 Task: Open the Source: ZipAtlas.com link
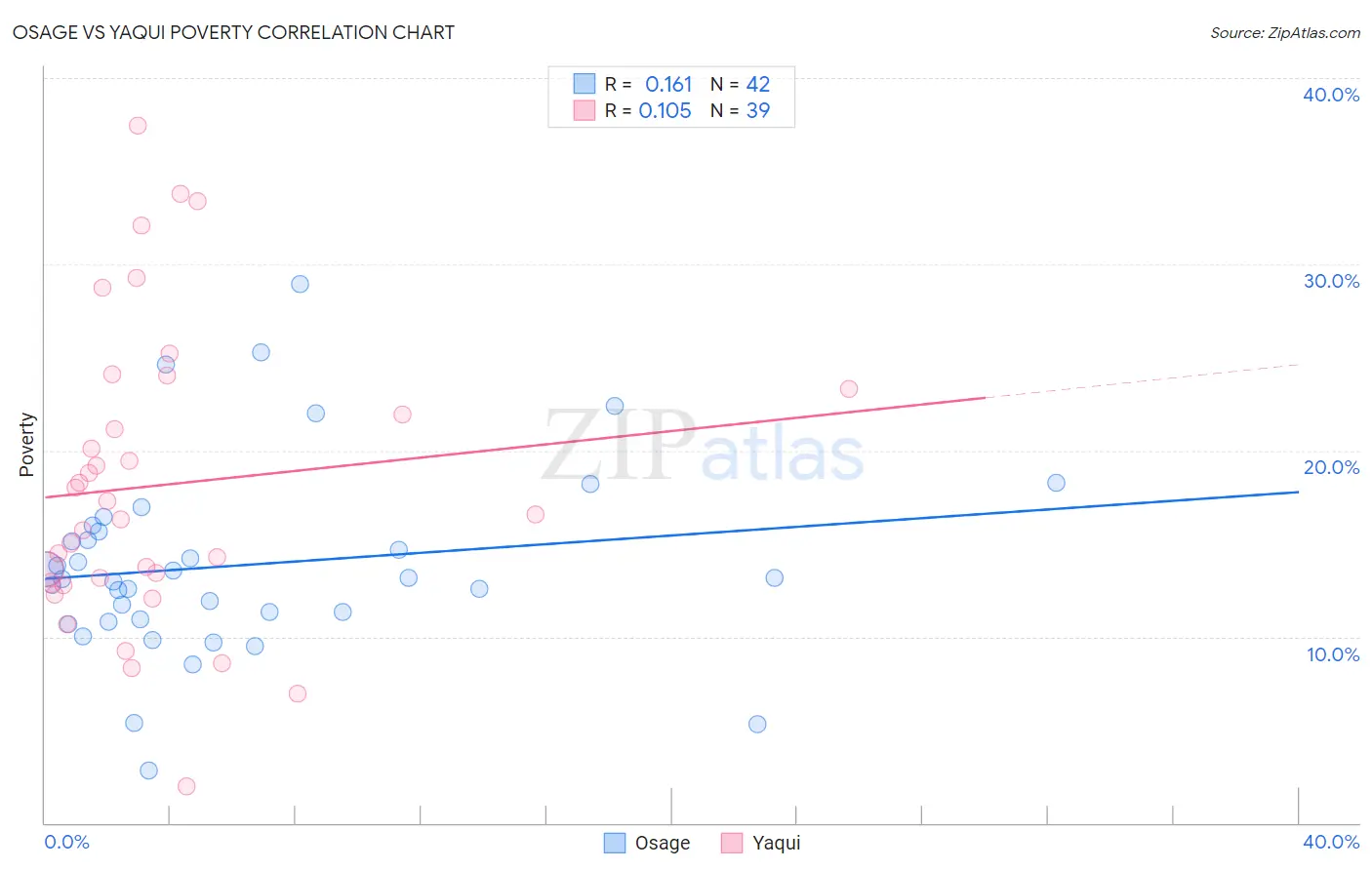[1285, 33]
